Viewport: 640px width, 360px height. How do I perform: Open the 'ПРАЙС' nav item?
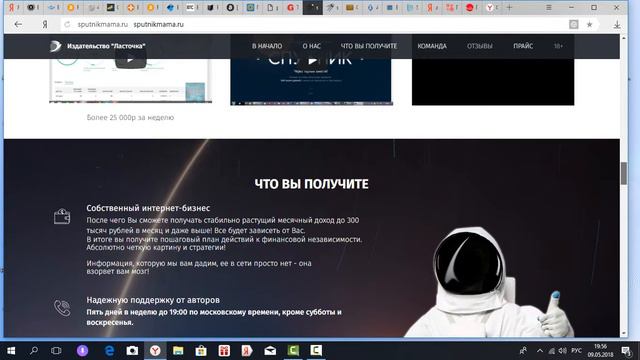(523, 46)
